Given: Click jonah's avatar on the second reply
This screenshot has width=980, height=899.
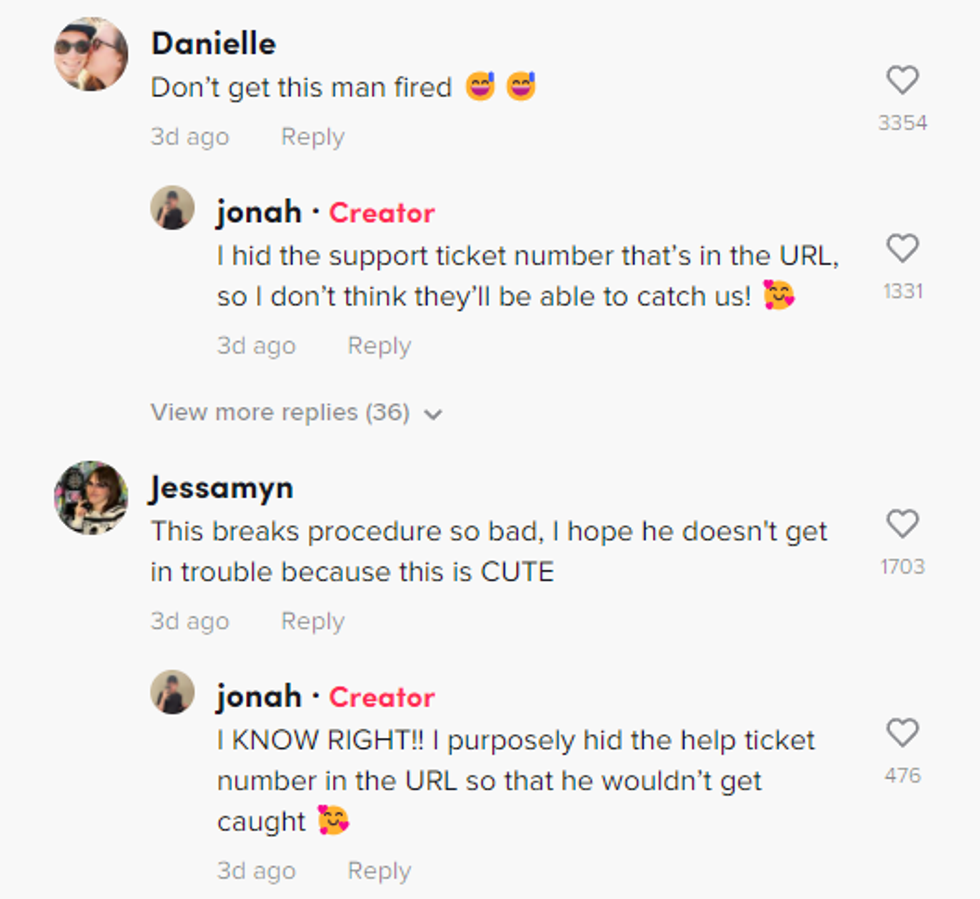Looking at the screenshot, I should (172, 691).
